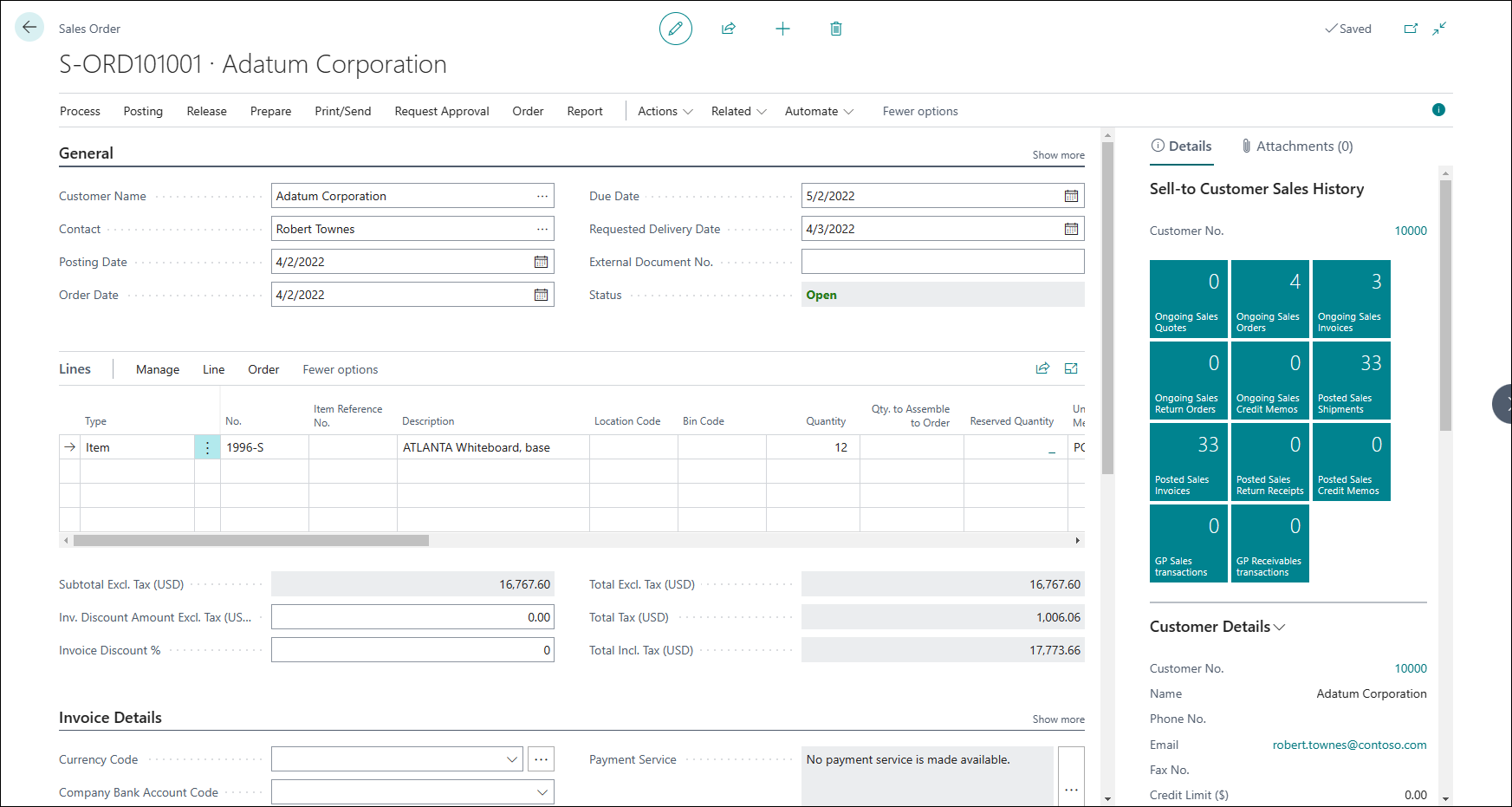Image resolution: width=1512 pixels, height=807 pixels.
Task: Click the teal information icon
Action: [1438, 109]
